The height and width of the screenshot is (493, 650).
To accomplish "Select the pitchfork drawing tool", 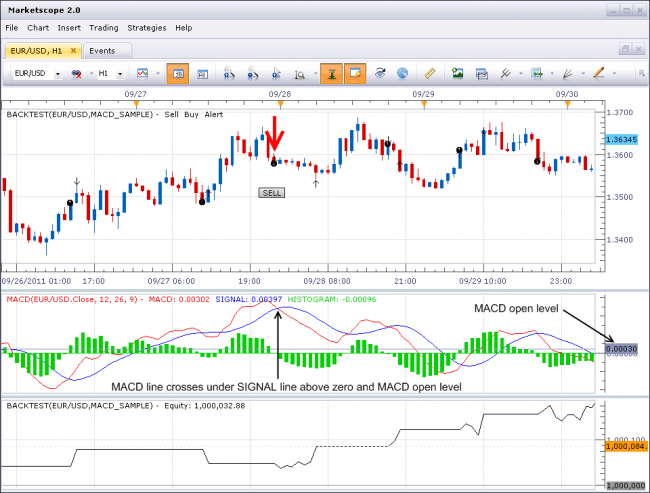I will pyautogui.click(x=505, y=74).
